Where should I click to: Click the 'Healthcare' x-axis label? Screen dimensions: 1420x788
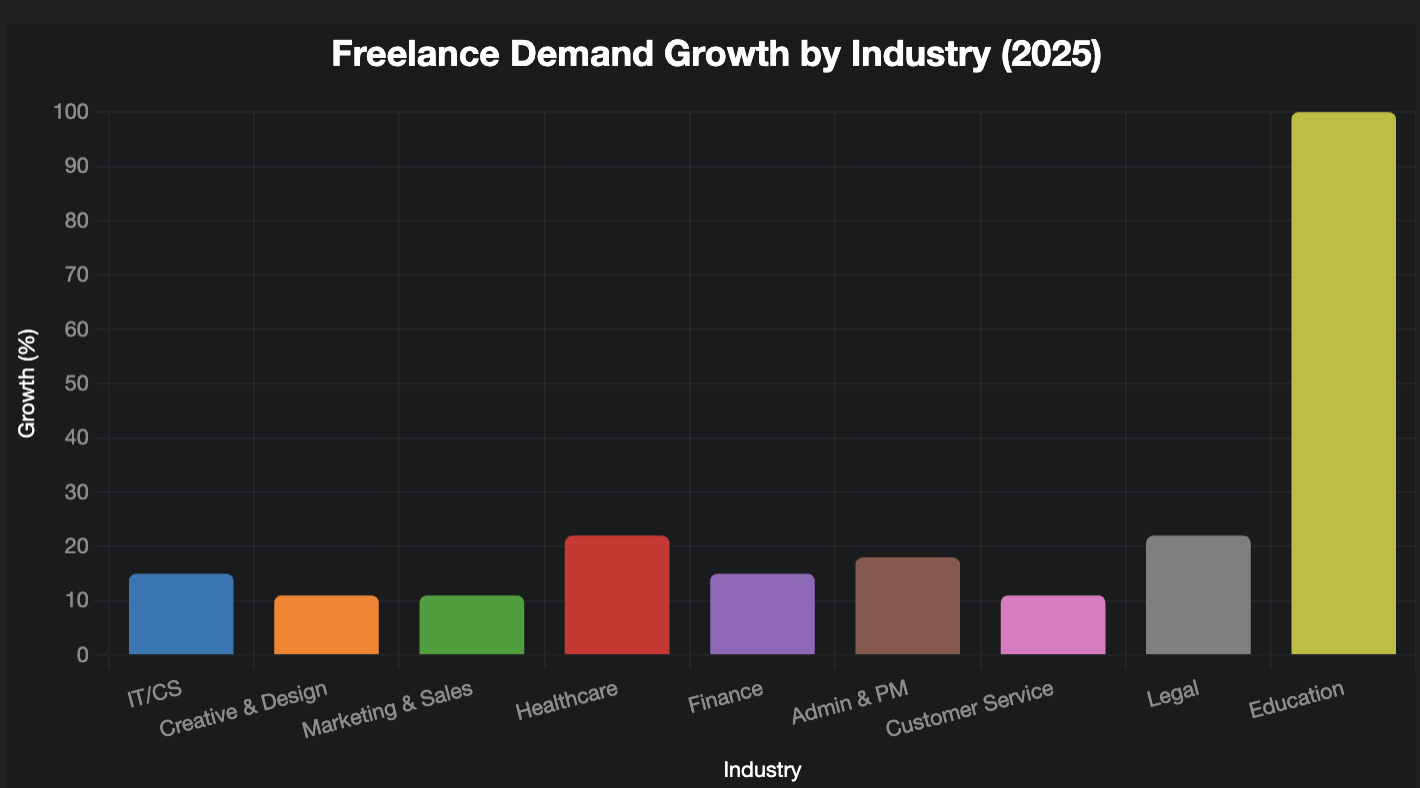coord(566,701)
